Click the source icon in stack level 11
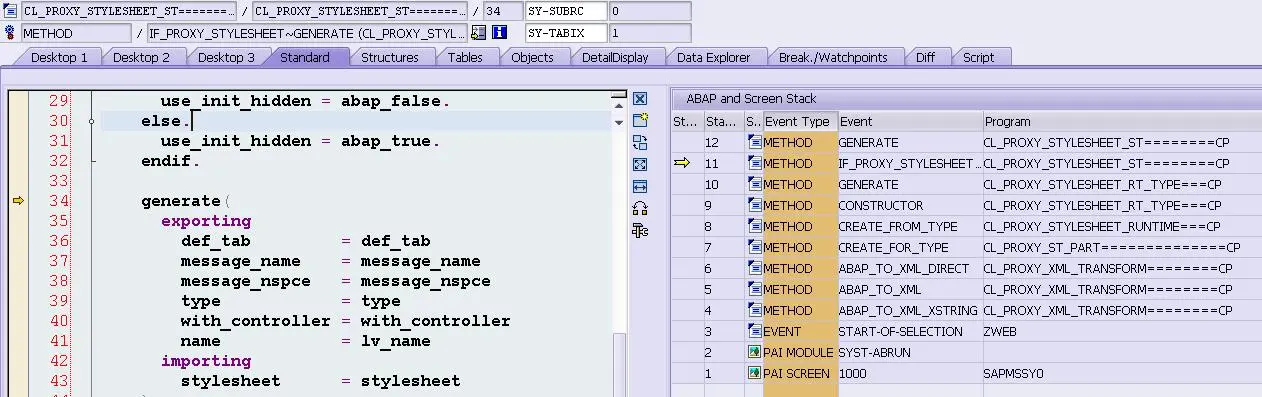The image size is (1262, 397). tap(754, 163)
